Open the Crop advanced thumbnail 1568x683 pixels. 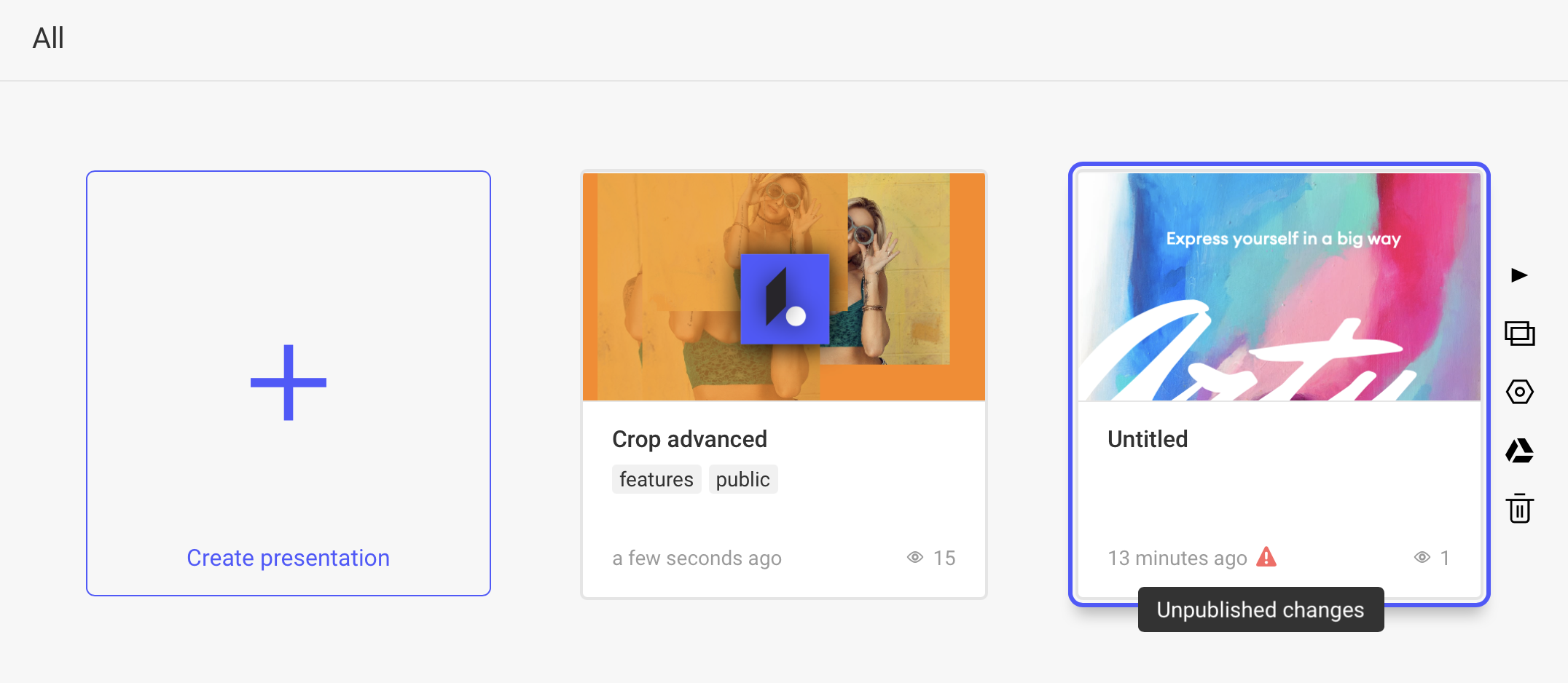(x=784, y=287)
